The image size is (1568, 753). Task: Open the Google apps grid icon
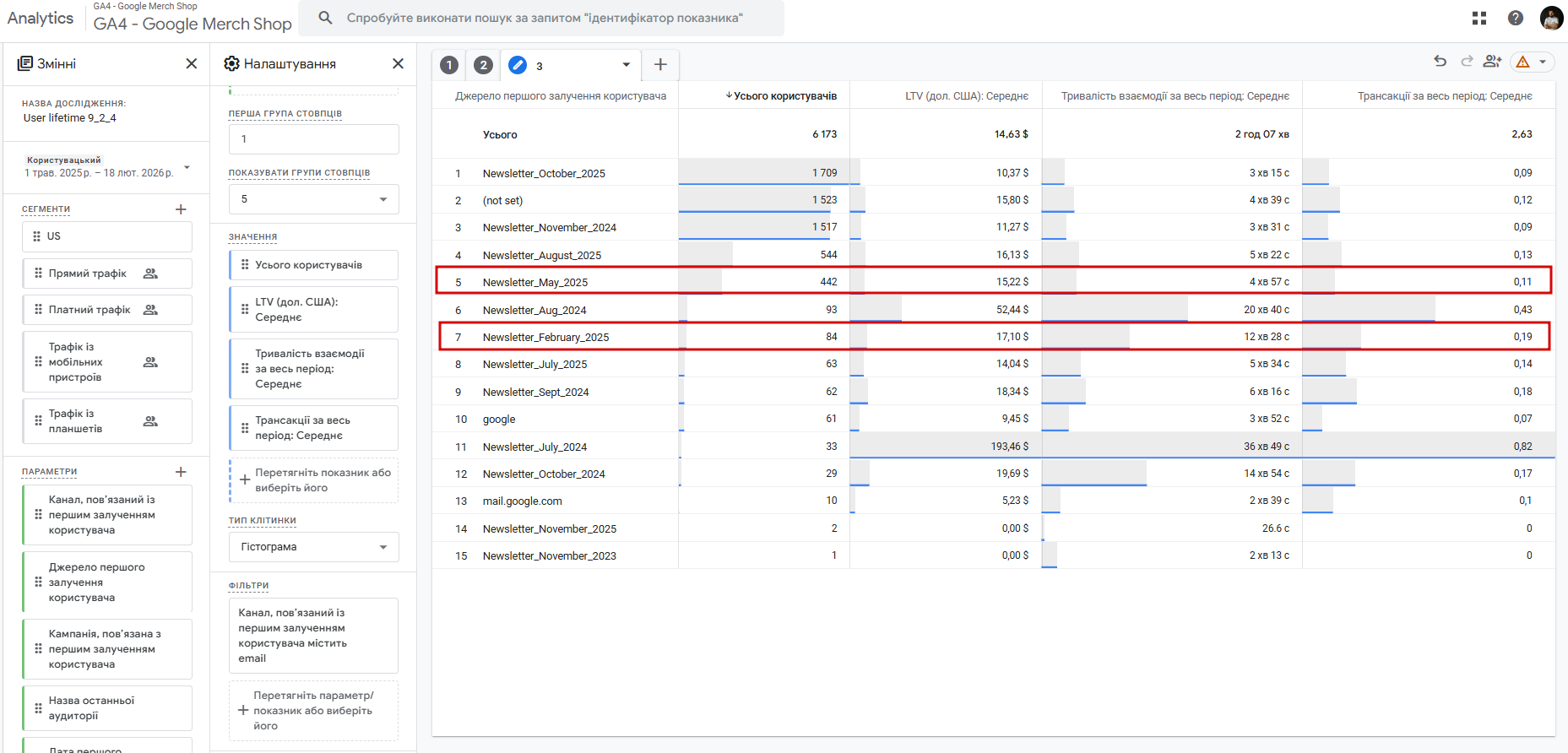[1479, 18]
